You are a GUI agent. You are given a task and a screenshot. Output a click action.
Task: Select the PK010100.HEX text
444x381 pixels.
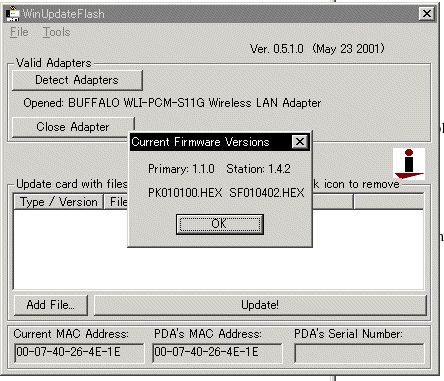click(x=185, y=193)
